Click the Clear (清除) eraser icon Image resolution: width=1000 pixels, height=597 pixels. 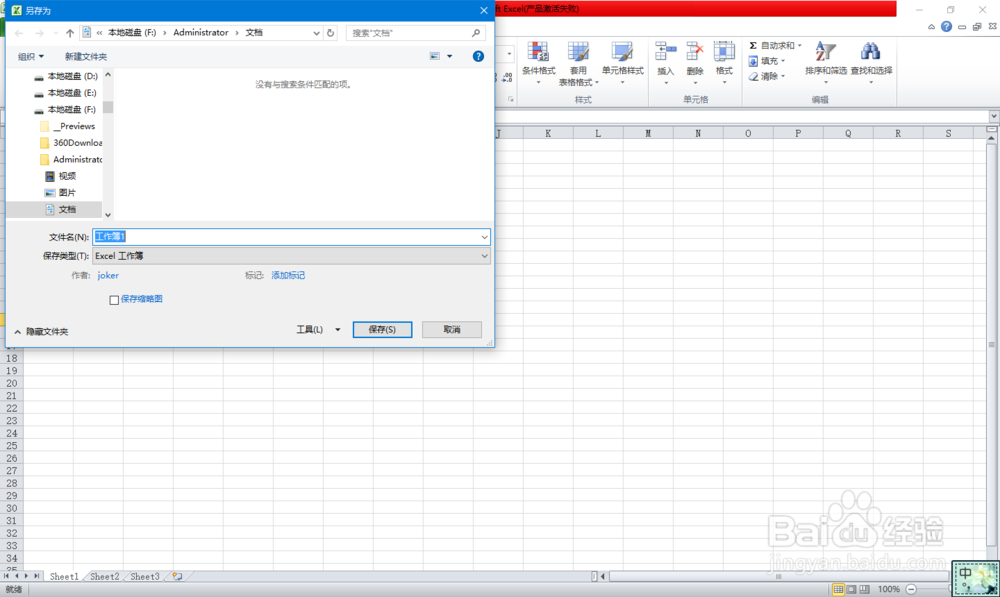tap(753, 77)
